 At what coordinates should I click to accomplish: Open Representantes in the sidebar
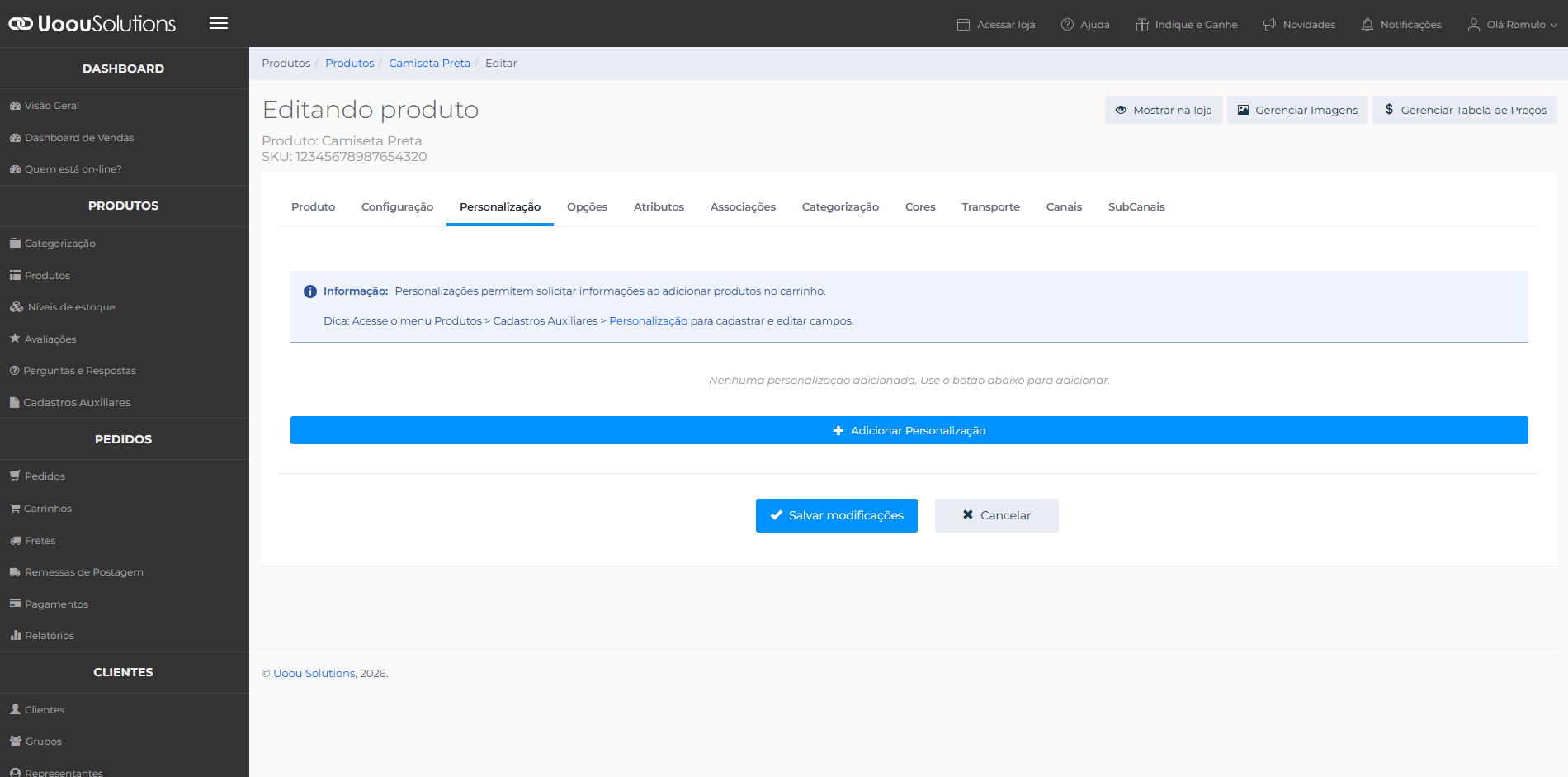(64, 772)
